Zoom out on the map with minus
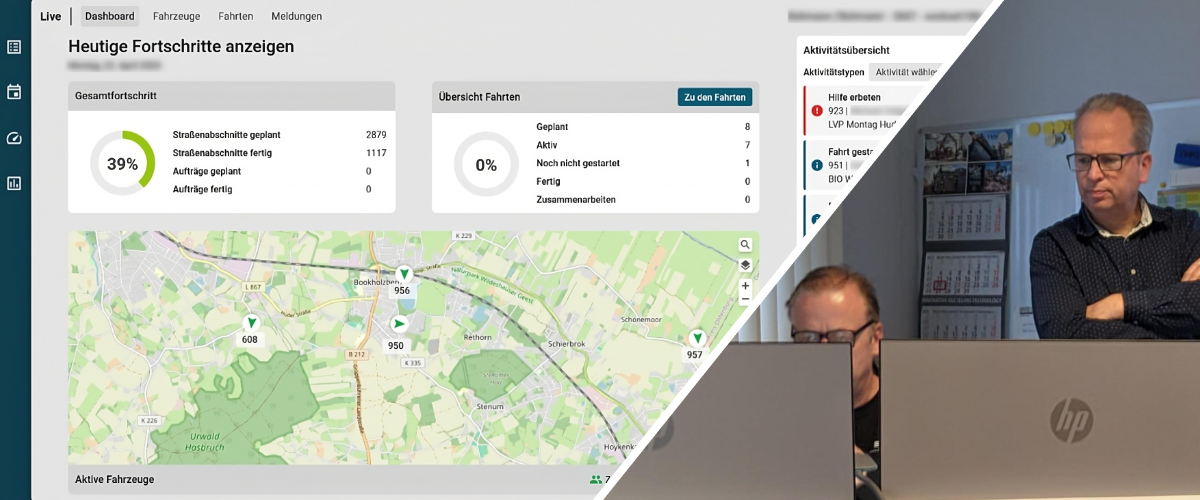This screenshot has height=500, width=1200. pyautogui.click(x=745, y=299)
